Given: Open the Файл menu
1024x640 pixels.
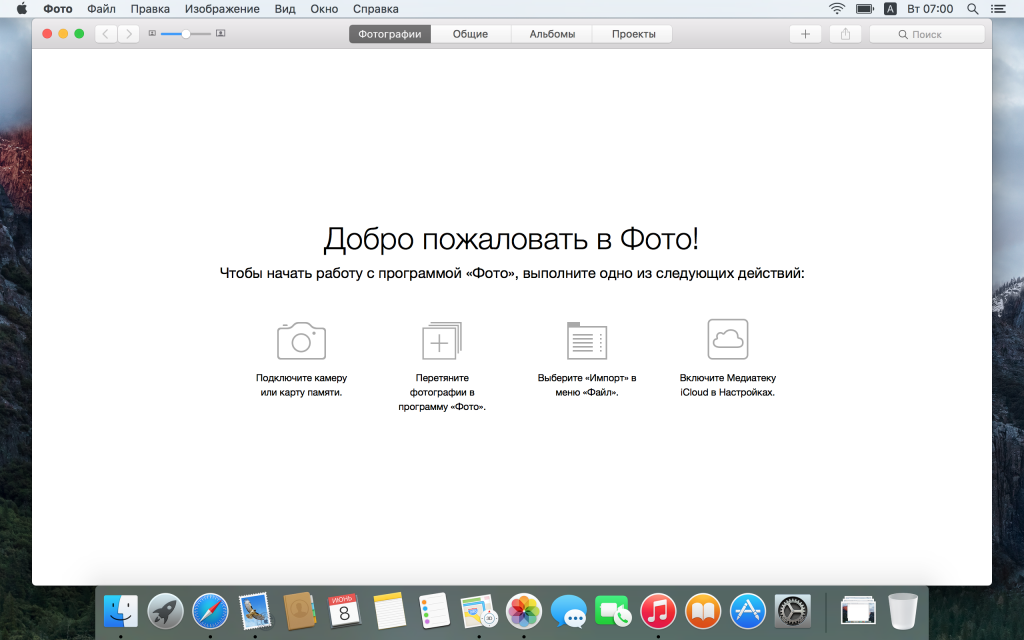Looking at the screenshot, I should [101, 9].
